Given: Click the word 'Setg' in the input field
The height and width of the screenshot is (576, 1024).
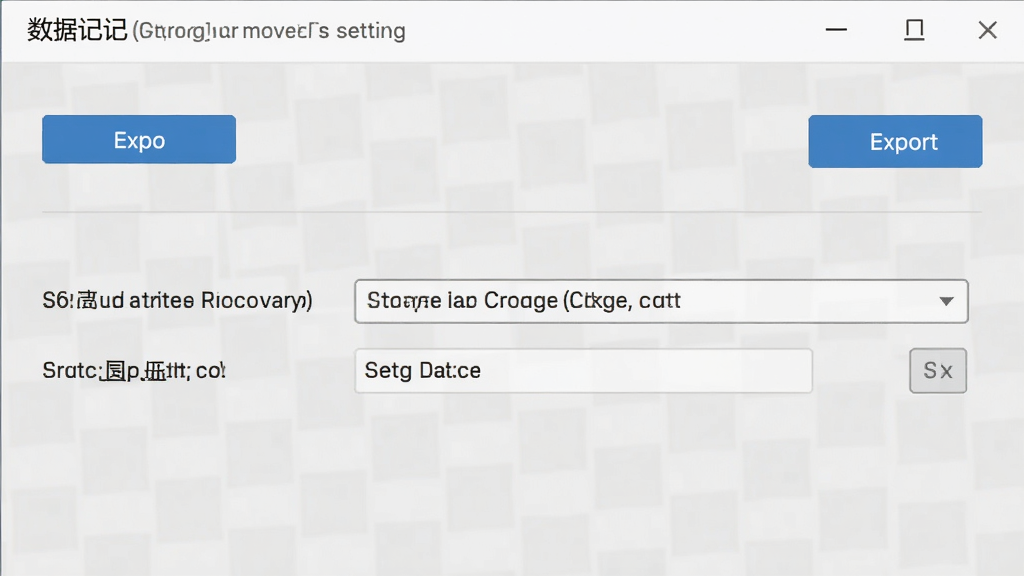Looking at the screenshot, I should (x=388, y=371).
